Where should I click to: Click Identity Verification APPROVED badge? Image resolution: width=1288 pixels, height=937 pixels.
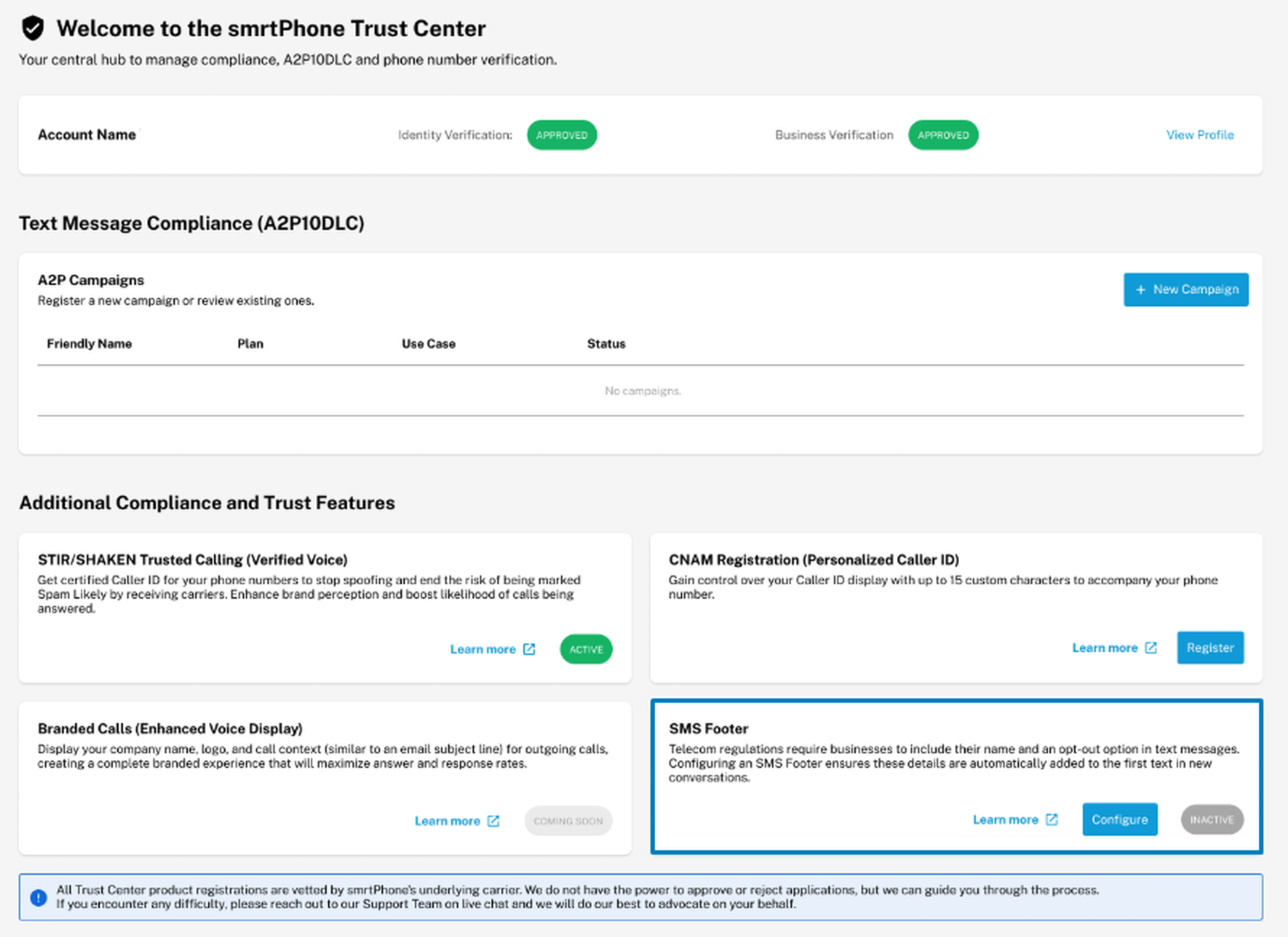(562, 135)
